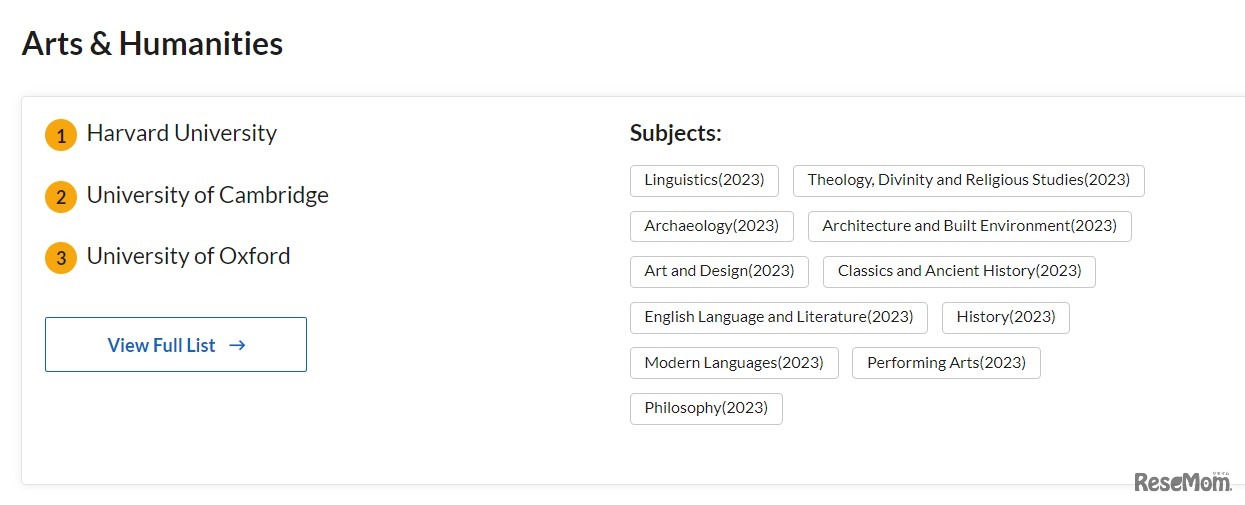Open the Modern Languages(2023) tag

pyautogui.click(x=733, y=362)
